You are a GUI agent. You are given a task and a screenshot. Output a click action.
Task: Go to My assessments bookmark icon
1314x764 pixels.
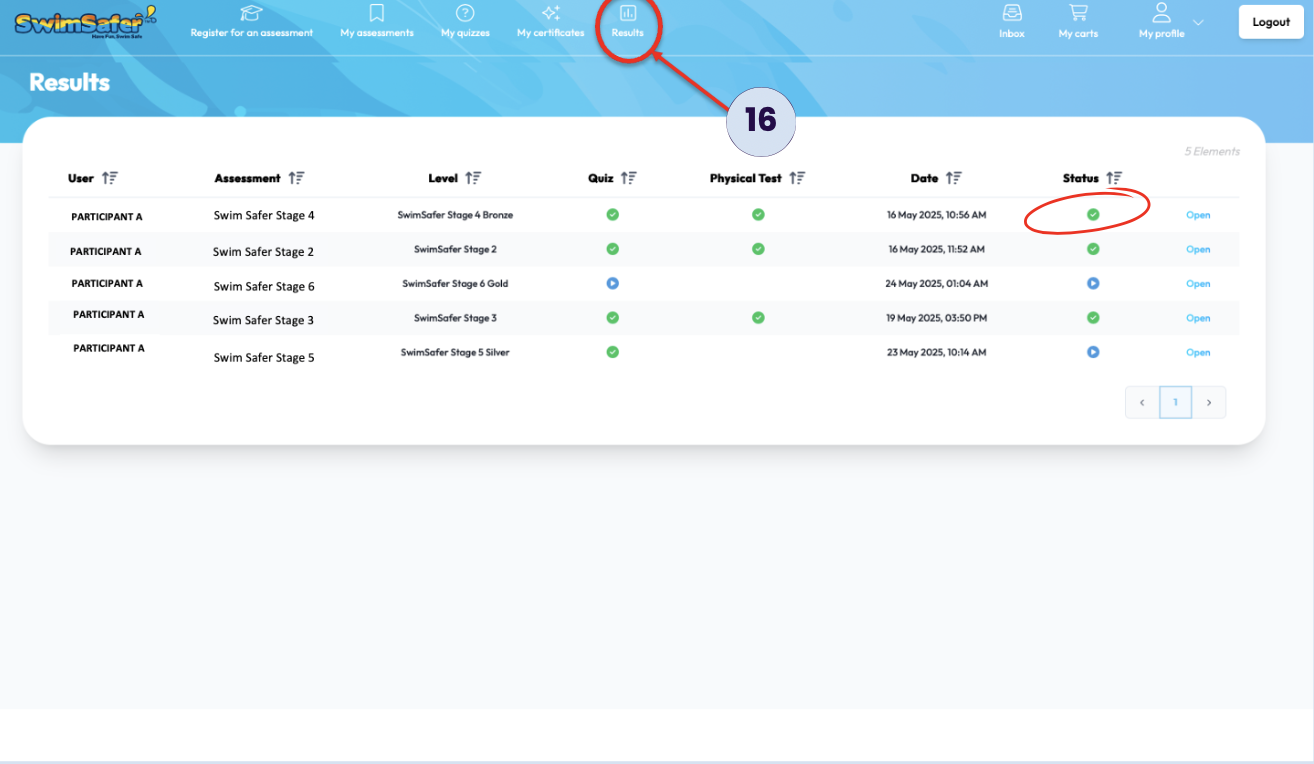[377, 13]
